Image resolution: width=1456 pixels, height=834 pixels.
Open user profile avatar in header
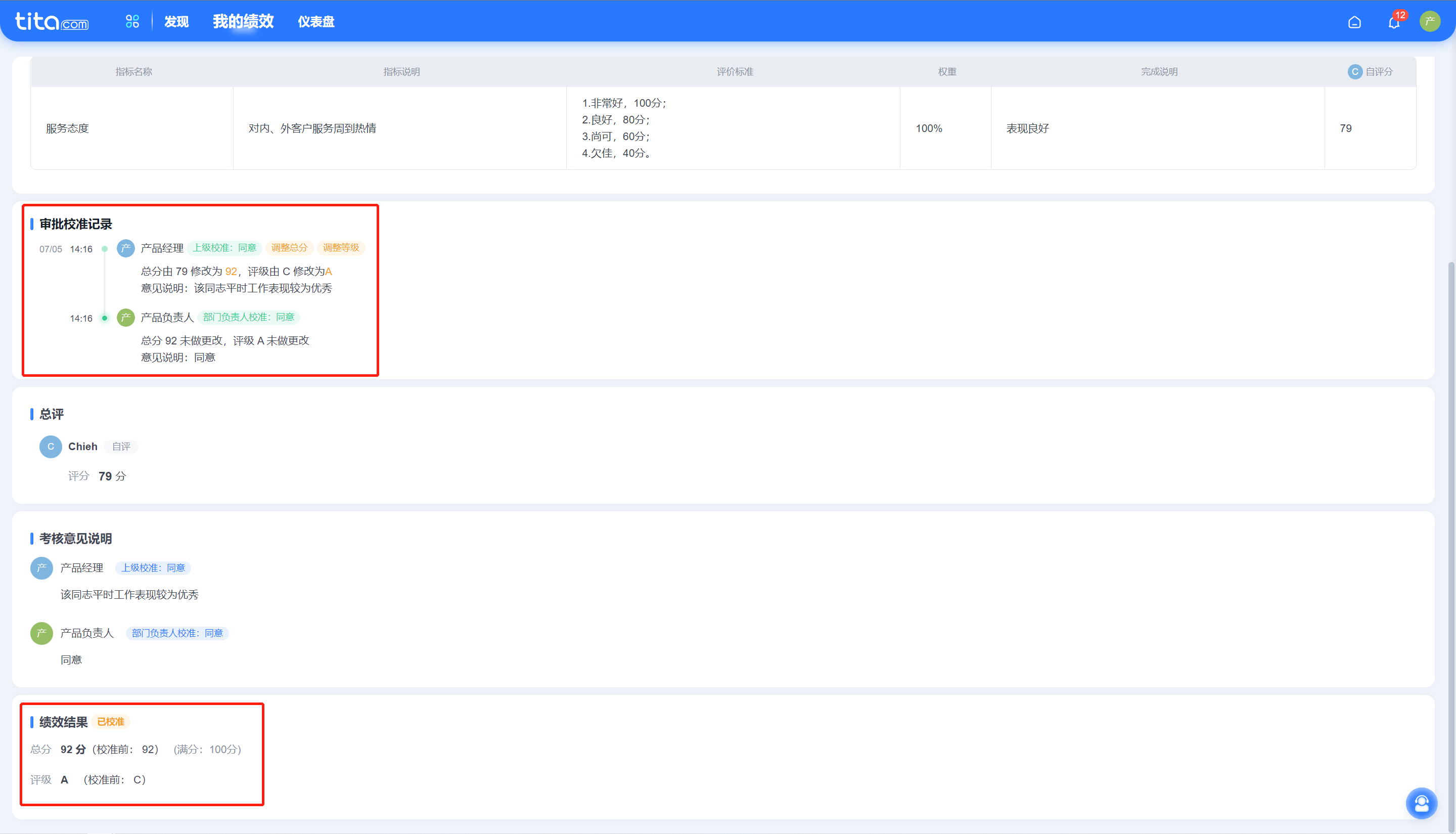[x=1430, y=22]
